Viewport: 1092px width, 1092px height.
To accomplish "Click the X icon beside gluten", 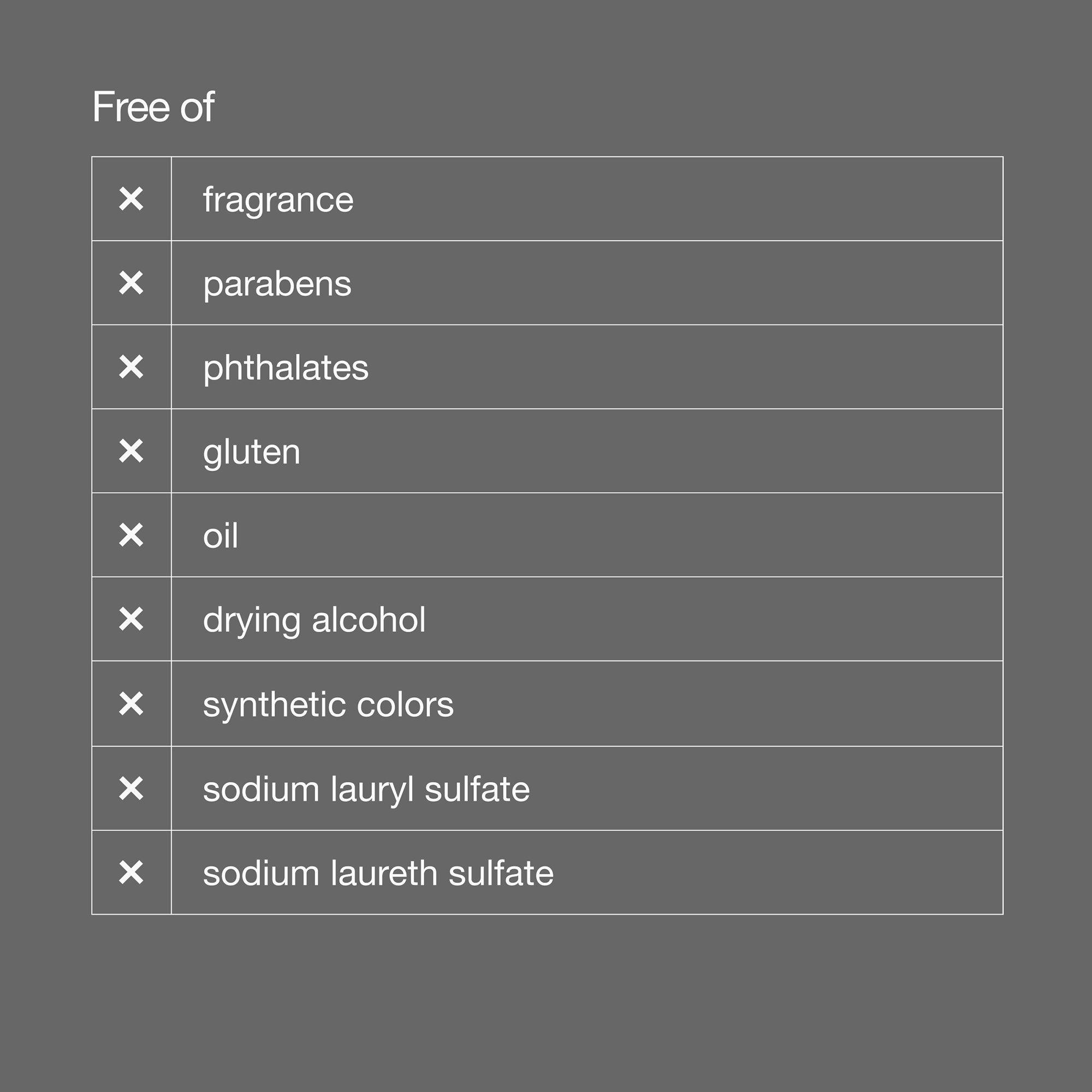I will [131, 451].
